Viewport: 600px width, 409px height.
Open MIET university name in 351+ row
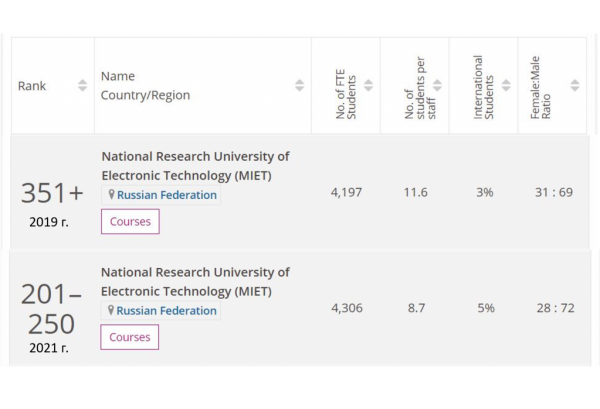195,166
